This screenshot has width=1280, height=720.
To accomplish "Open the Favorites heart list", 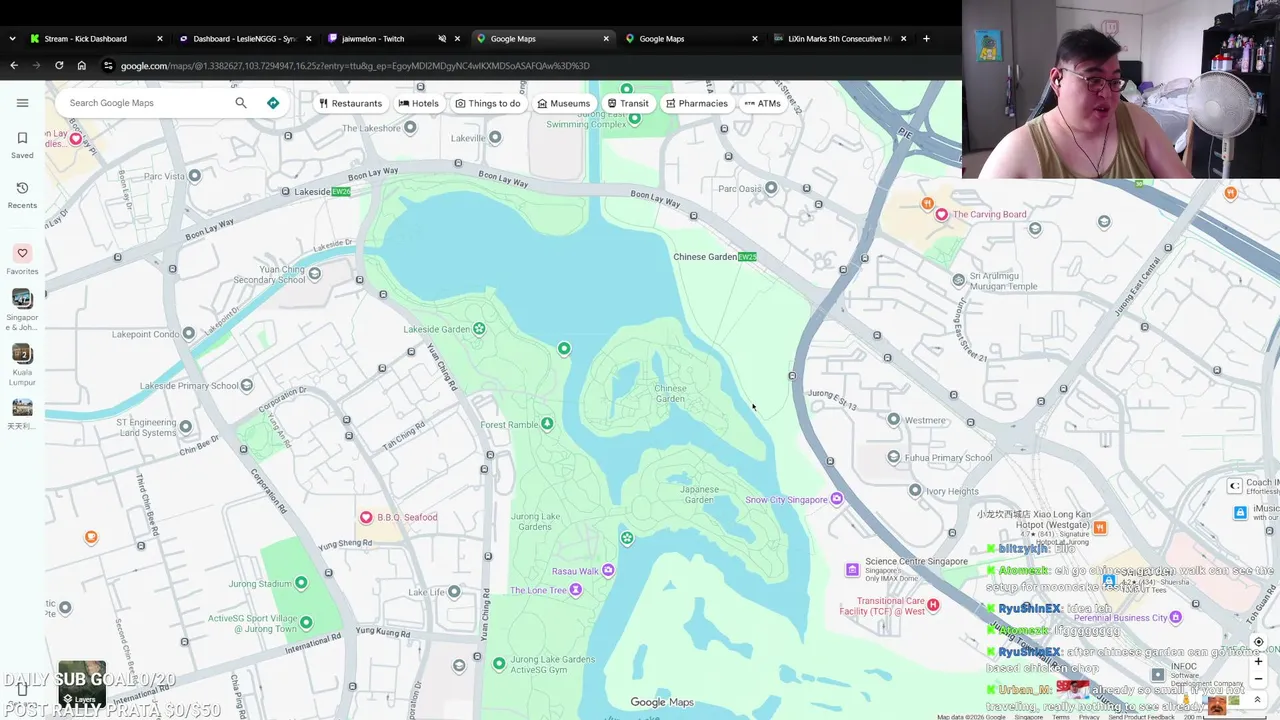I will pyautogui.click(x=22, y=260).
